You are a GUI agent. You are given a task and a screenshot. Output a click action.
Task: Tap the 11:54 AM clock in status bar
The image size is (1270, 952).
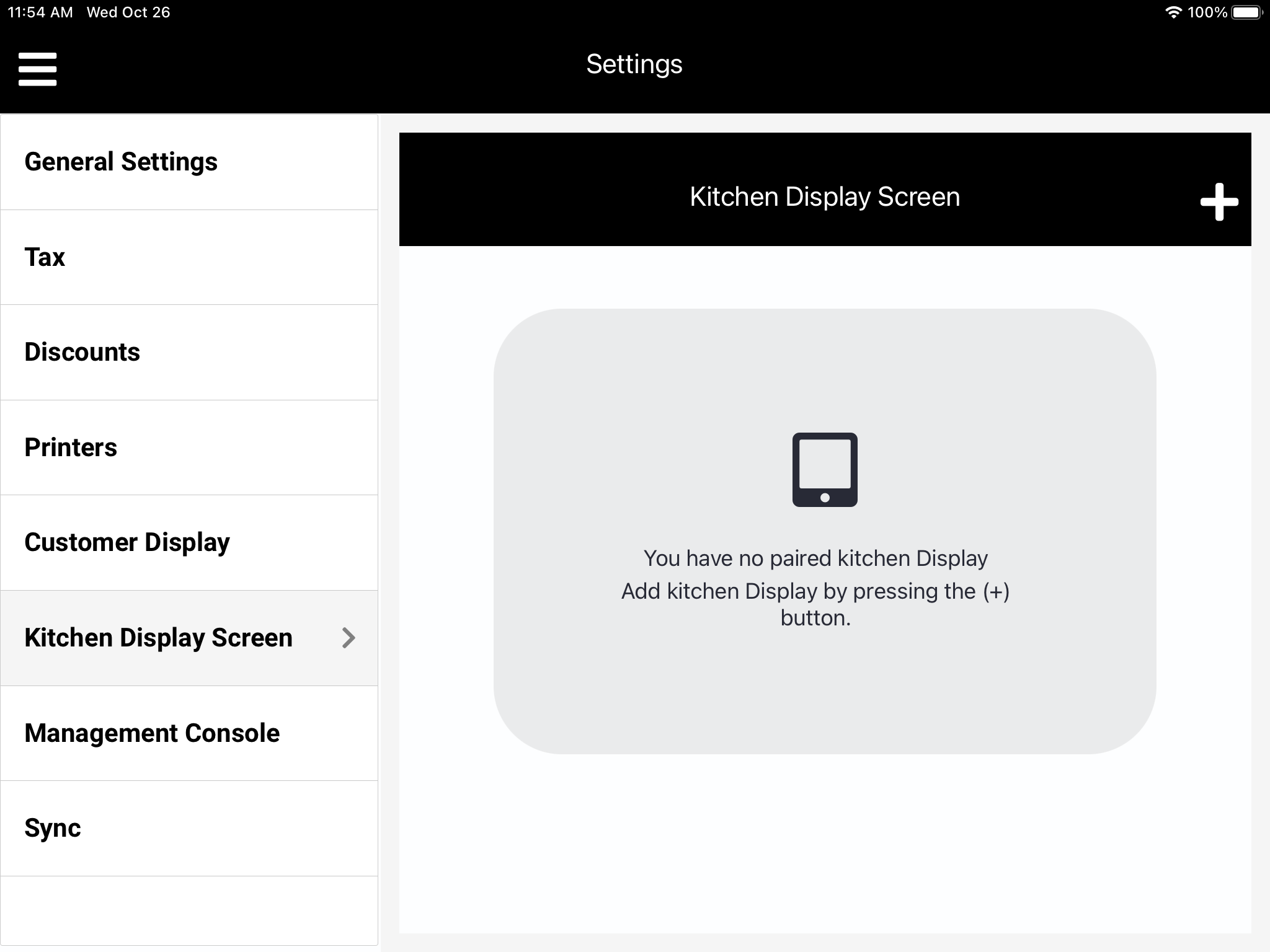(x=40, y=12)
